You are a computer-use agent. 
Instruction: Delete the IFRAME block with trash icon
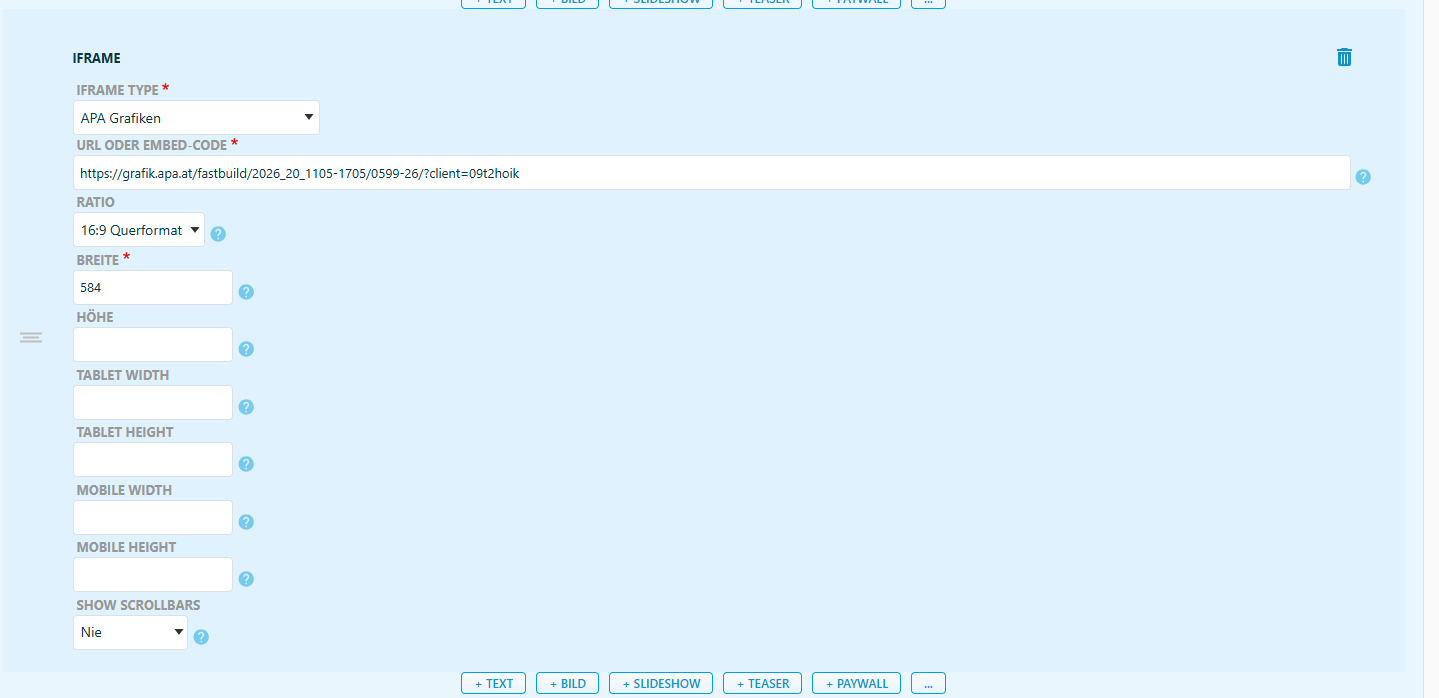pyautogui.click(x=1344, y=57)
